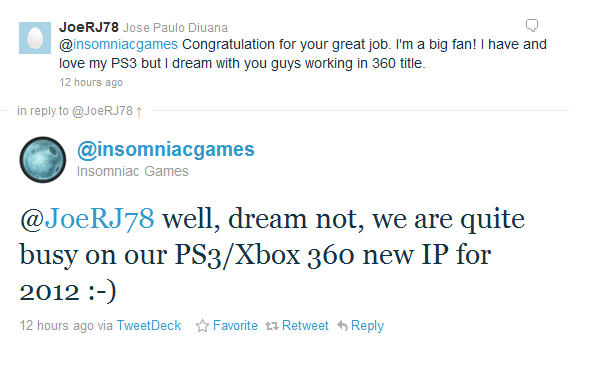Open the TweetDeck source link
This screenshot has height=367, width=590.
[x=149, y=326]
